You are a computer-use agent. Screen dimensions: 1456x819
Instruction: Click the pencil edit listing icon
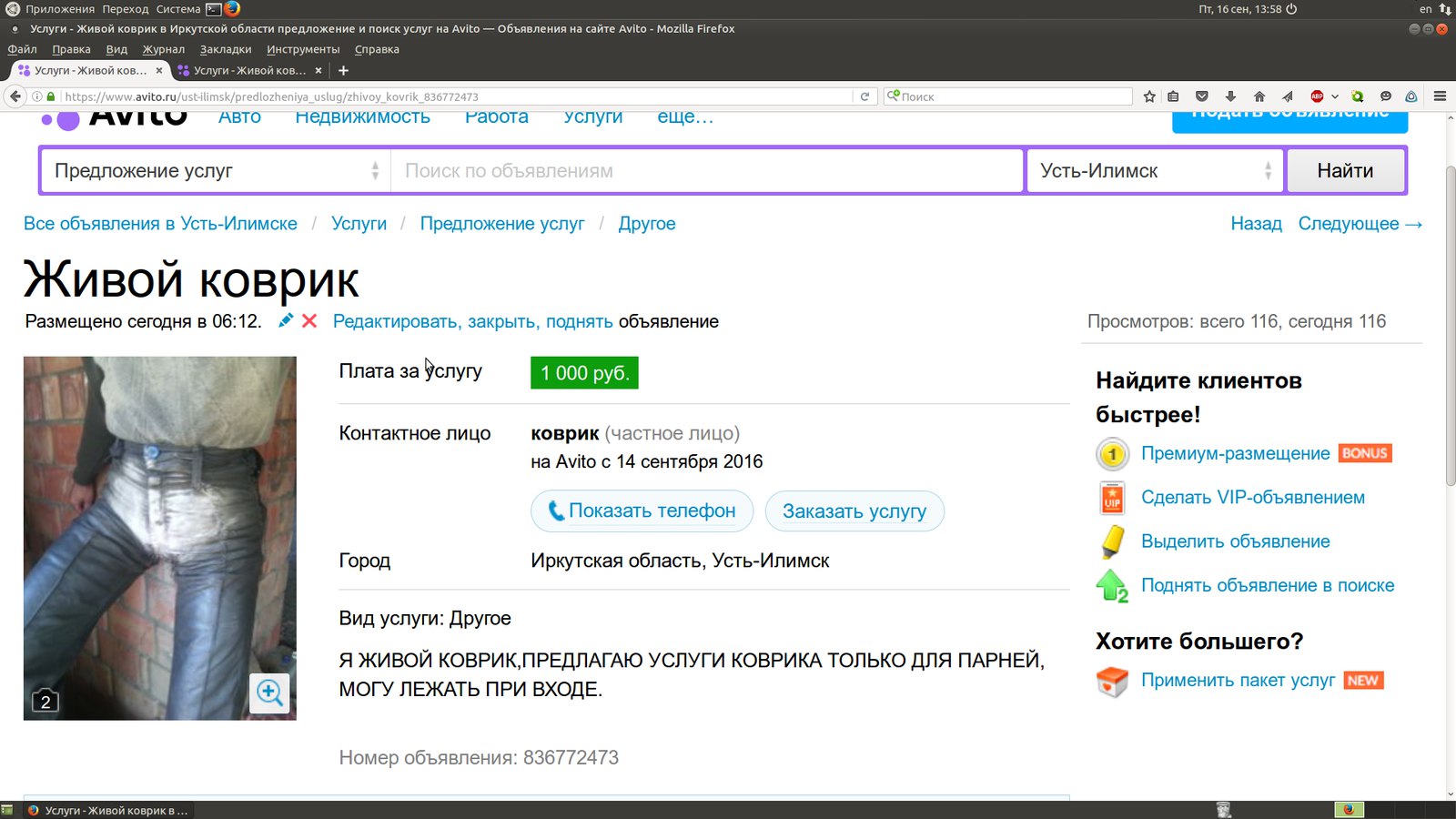pyautogui.click(x=286, y=320)
